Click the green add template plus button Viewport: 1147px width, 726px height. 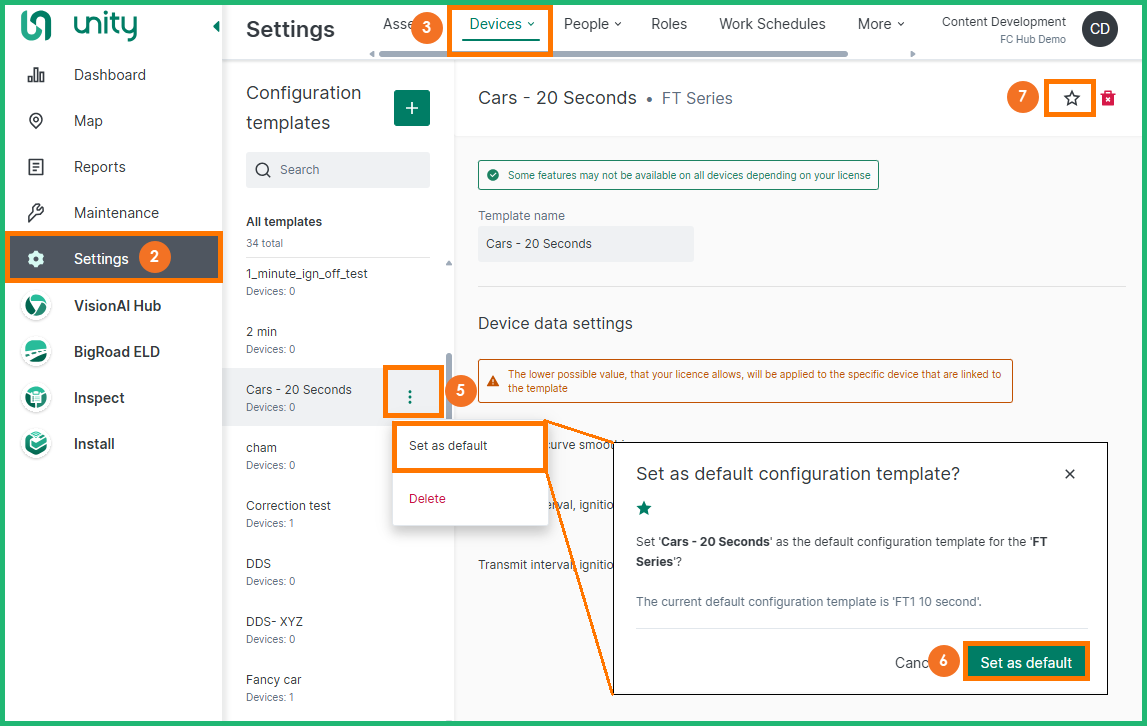[411, 108]
